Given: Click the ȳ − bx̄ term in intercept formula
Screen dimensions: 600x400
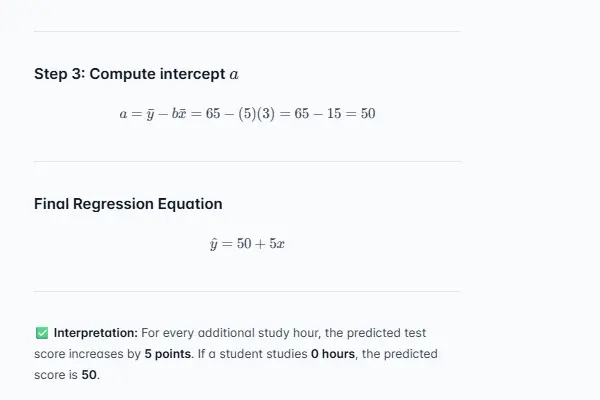Looking at the screenshot, I should point(169,114).
